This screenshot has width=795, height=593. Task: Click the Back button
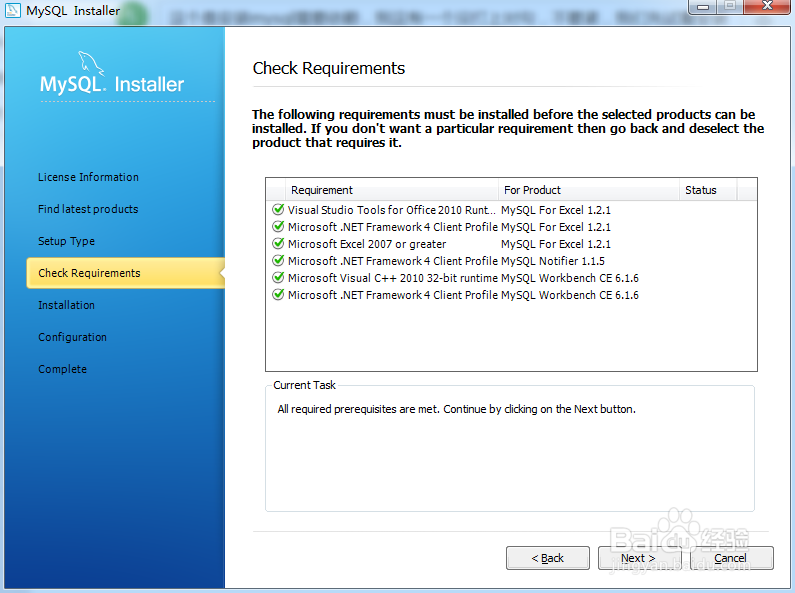coord(548,558)
